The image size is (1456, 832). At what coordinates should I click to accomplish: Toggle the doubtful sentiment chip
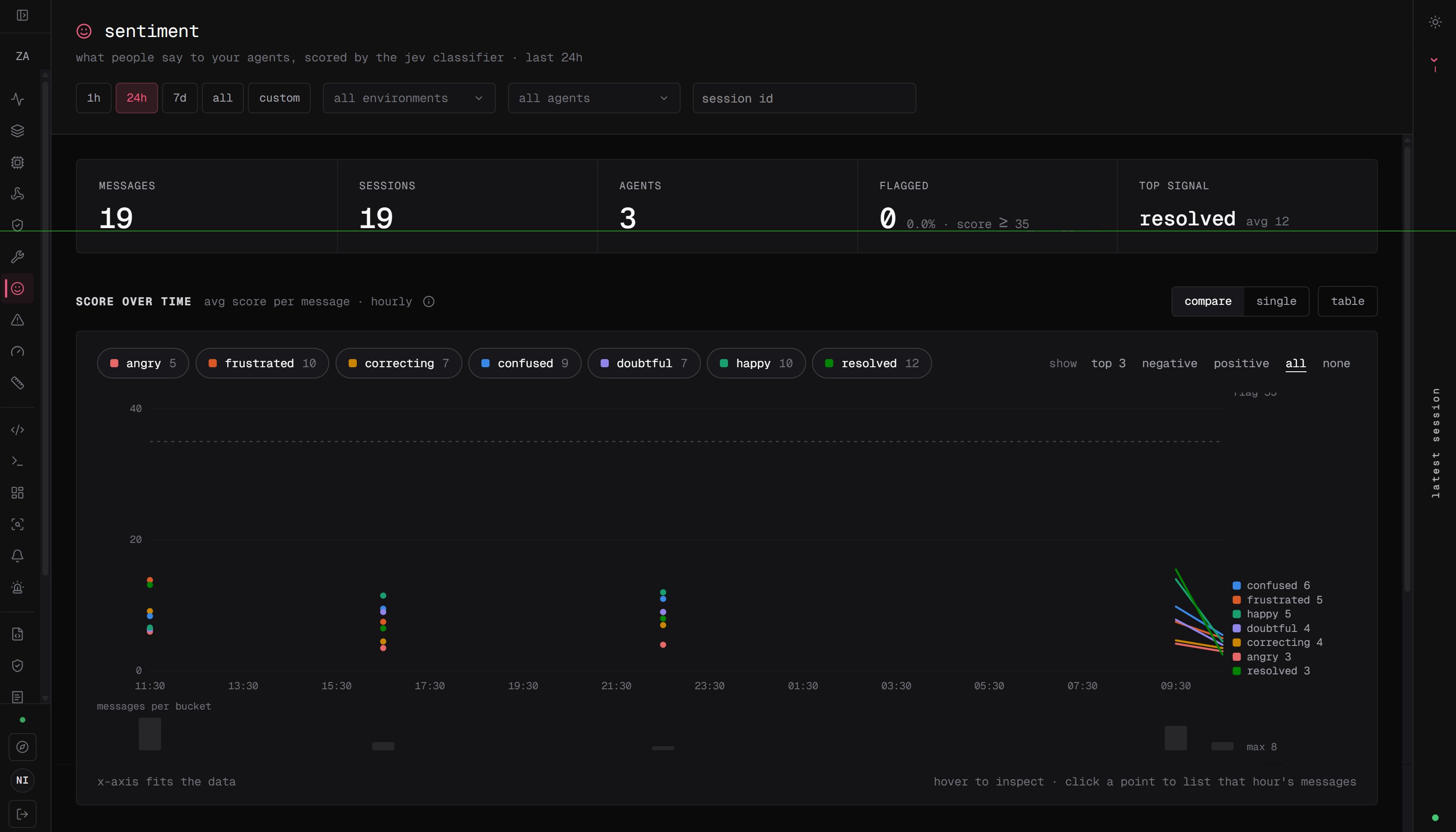tap(644, 364)
